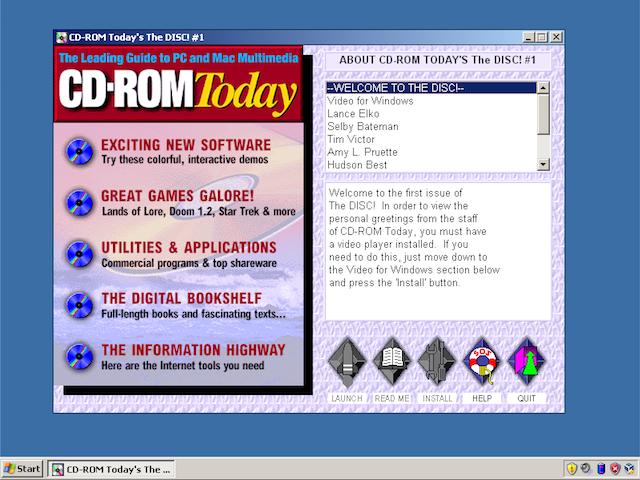Click the LAUNCH label button
The height and width of the screenshot is (480, 640).
coord(347,399)
